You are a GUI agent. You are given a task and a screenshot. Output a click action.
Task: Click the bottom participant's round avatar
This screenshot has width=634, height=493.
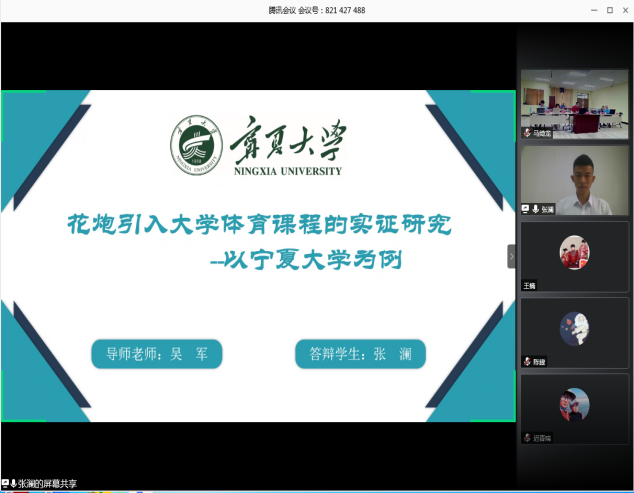(x=574, y=403)
